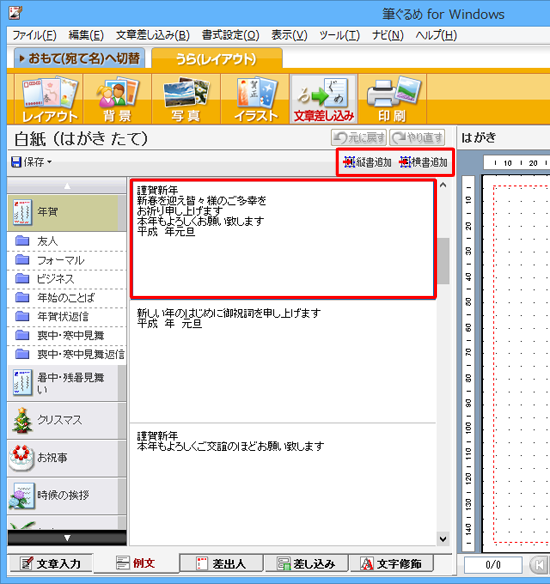Open the 友人 folder
The image size is (550, 584).
coord(67,241)
